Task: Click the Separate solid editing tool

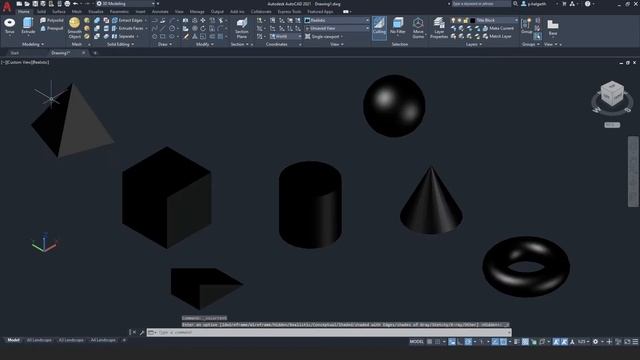Action: (x=124, y=36)
